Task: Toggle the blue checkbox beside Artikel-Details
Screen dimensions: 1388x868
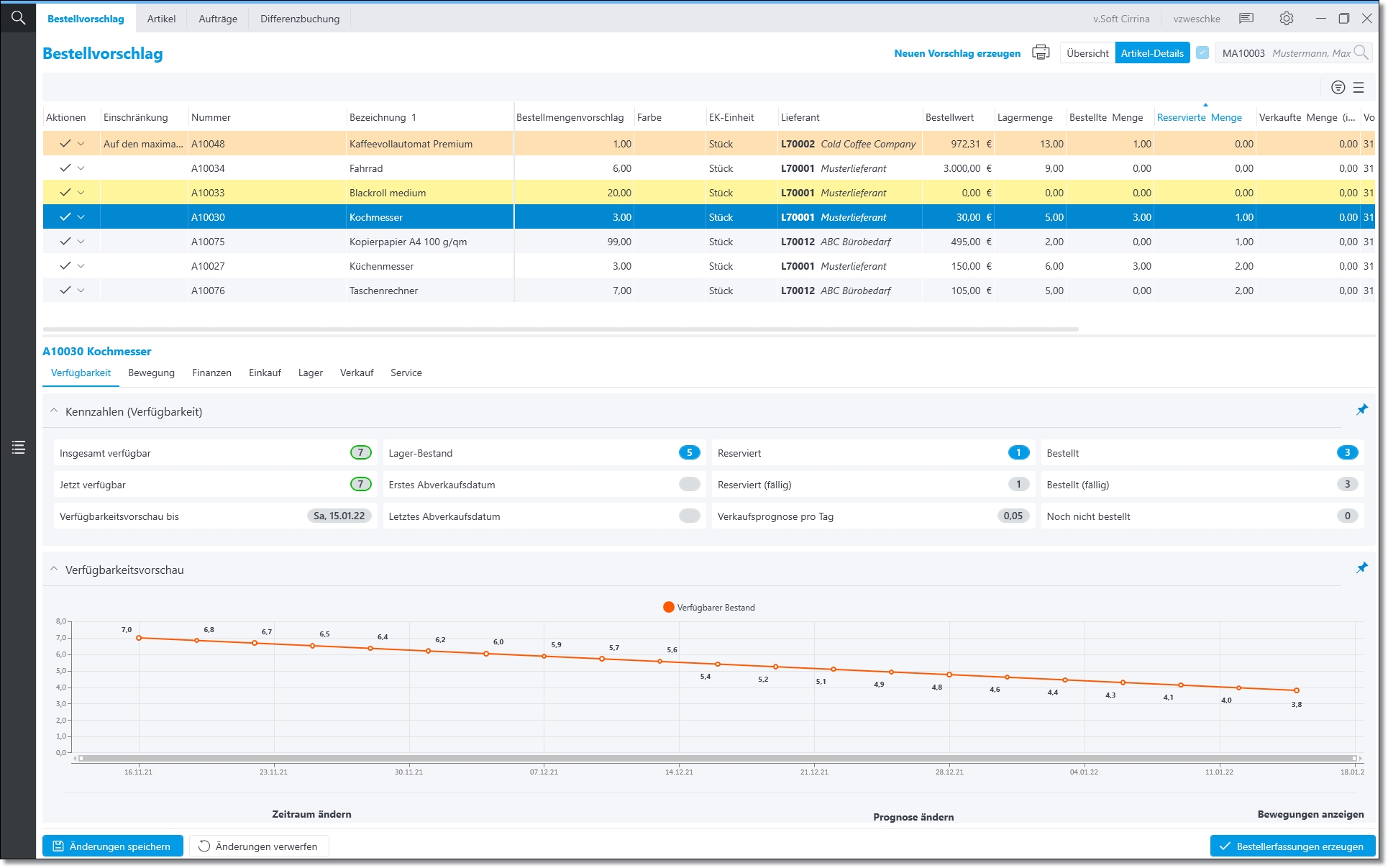Action: [1202, 52]
